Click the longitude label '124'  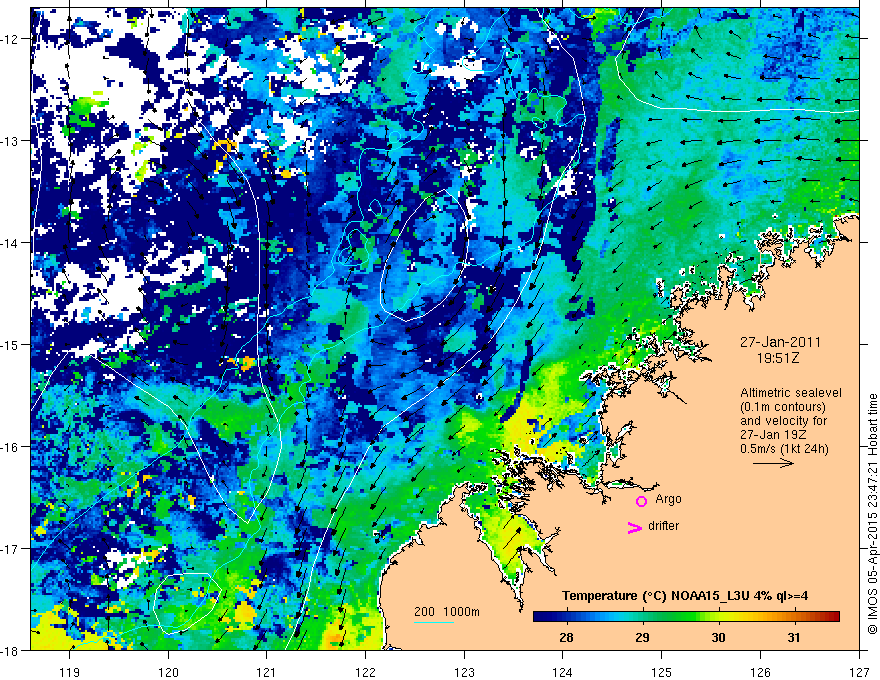[x=563, y=672]
